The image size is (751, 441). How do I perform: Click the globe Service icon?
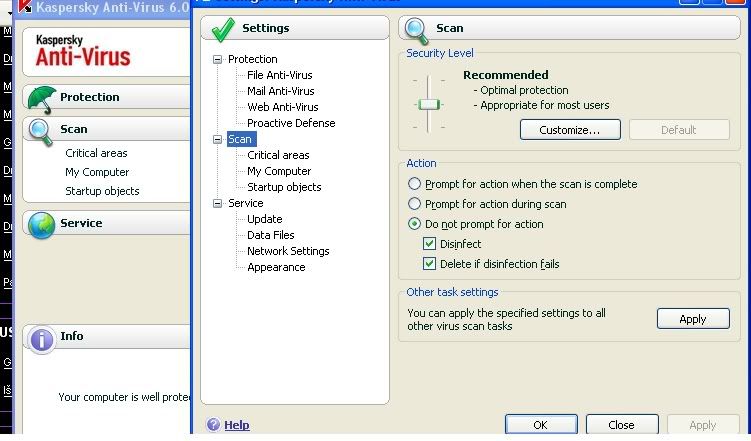point(41,225)
